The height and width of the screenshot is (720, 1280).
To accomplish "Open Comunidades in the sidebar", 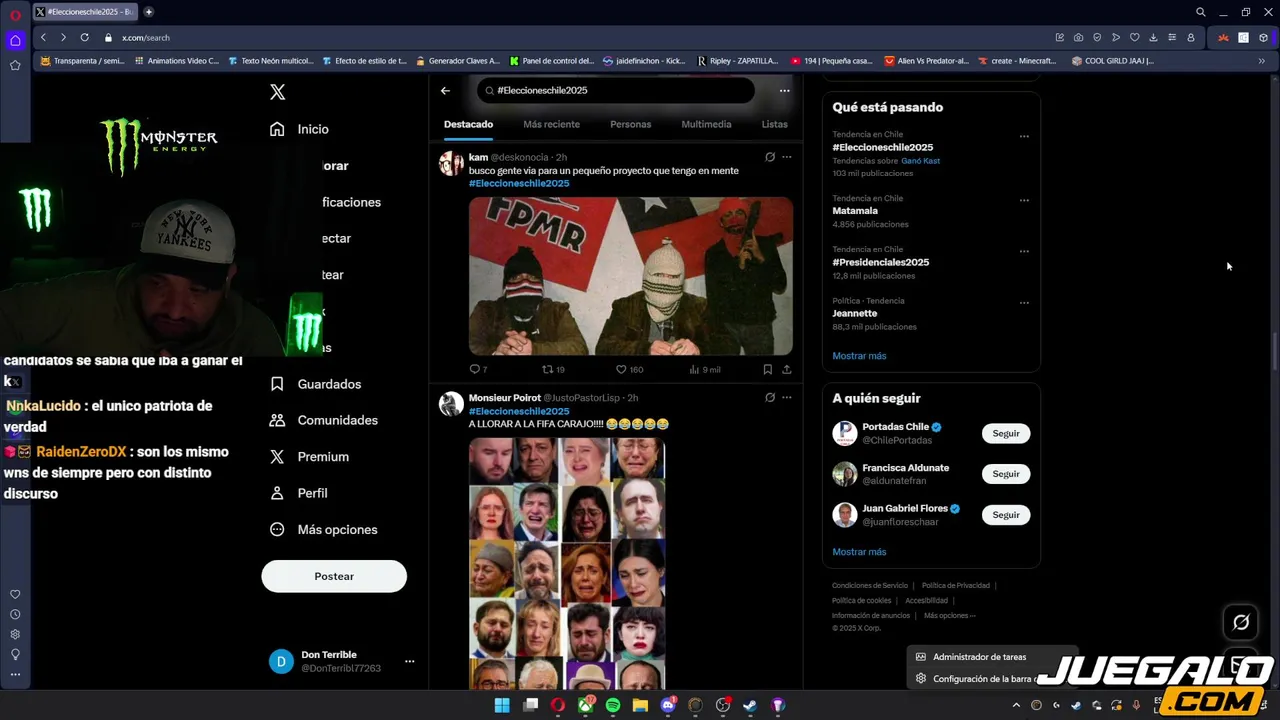I will (323, 420).
